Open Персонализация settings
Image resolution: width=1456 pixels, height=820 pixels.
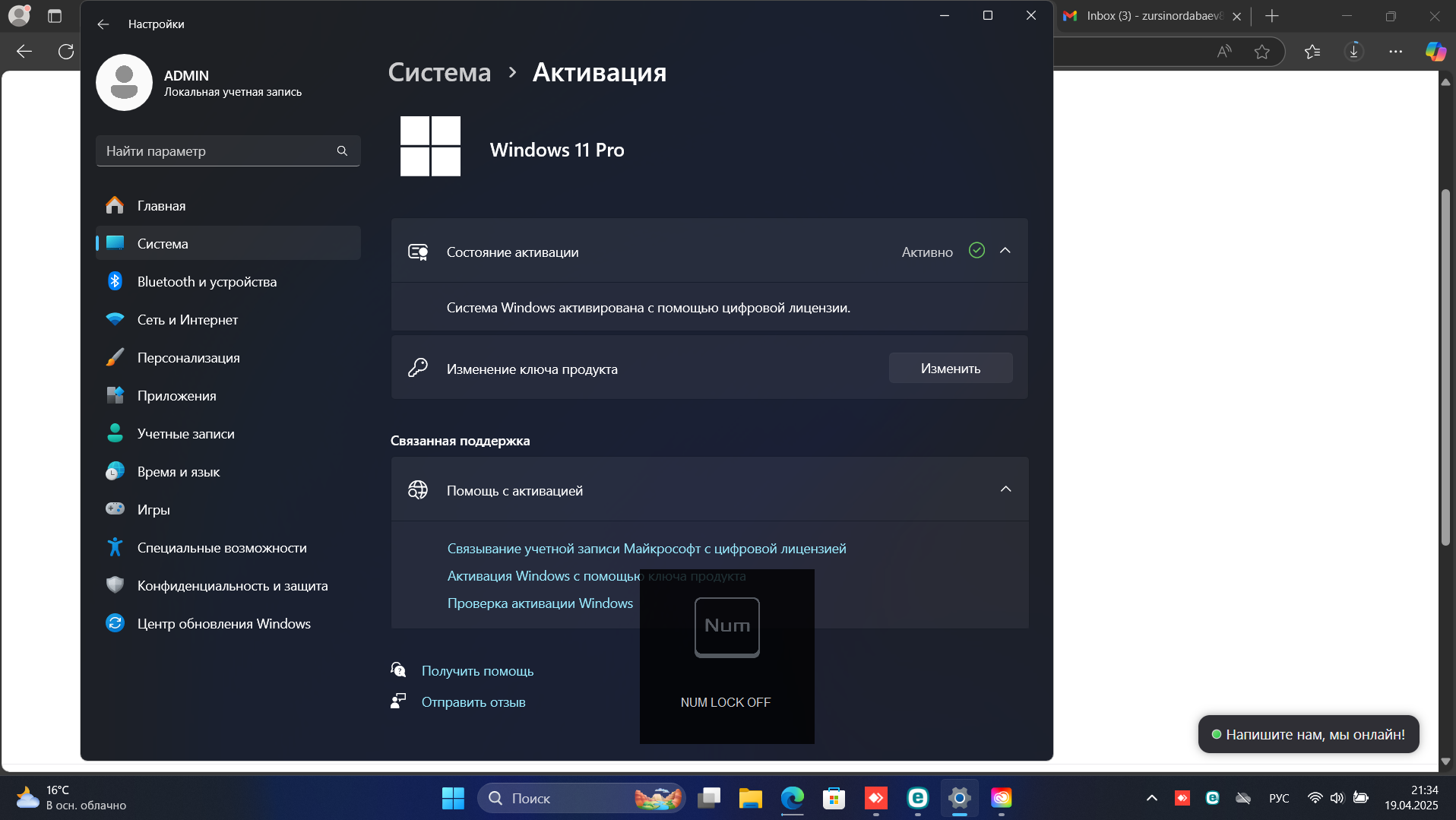pyautogui.click(x=228, y=357)
